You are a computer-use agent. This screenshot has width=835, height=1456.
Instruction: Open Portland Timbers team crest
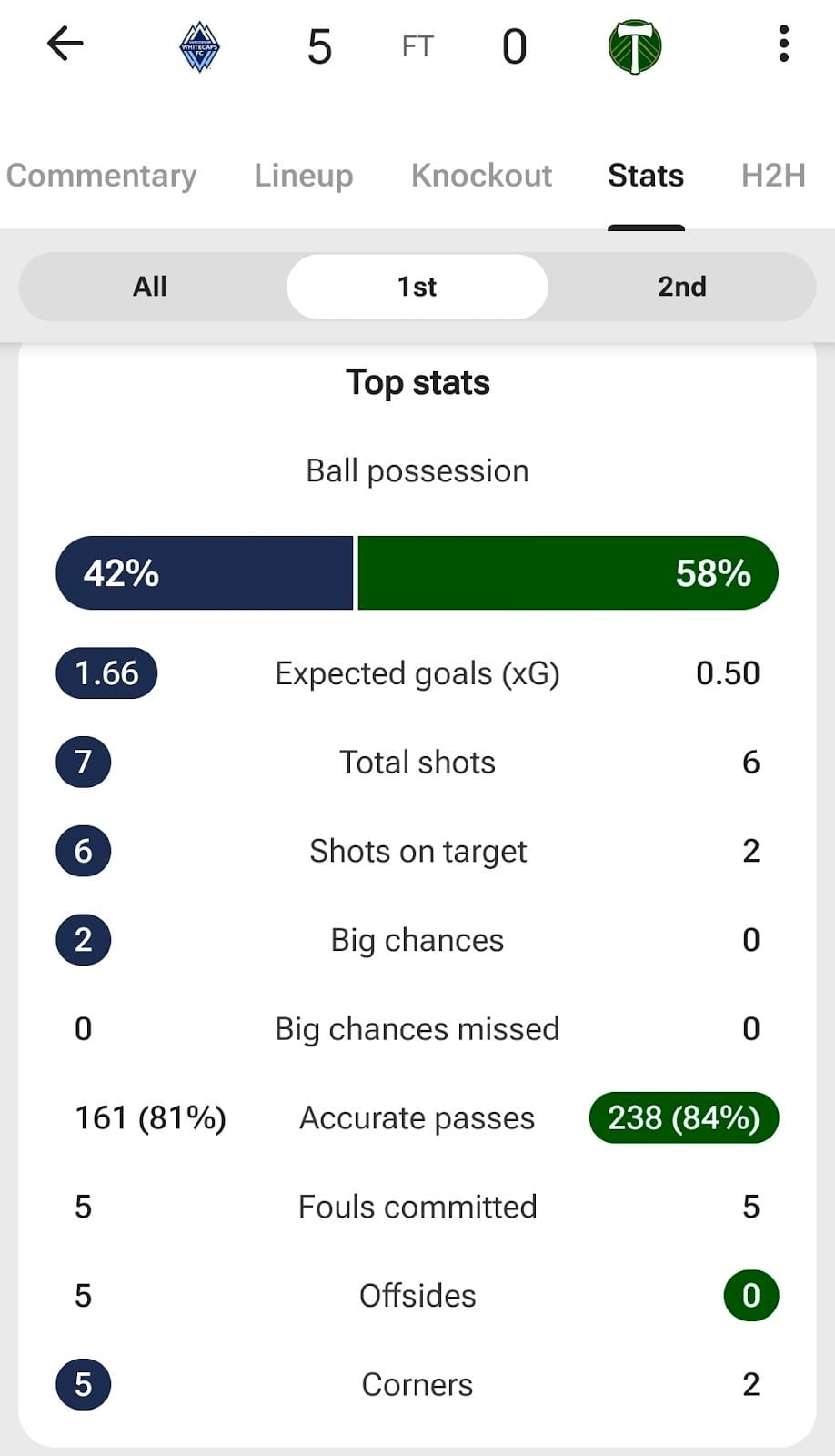pos(634,46)
